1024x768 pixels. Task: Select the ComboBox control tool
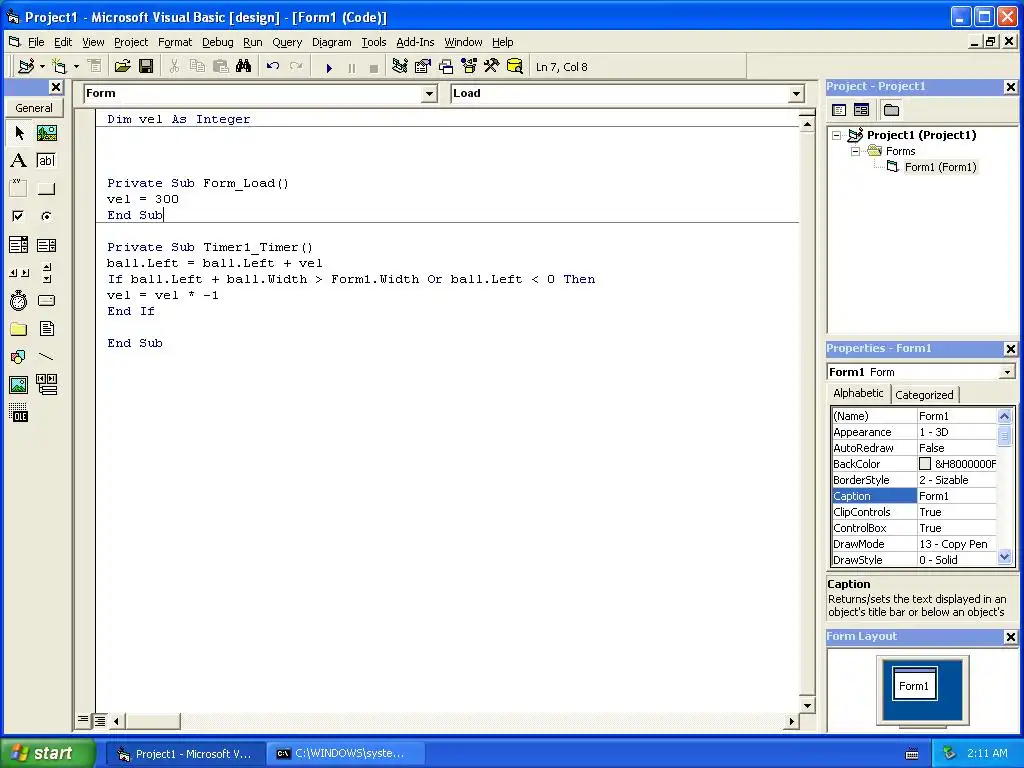19,245
